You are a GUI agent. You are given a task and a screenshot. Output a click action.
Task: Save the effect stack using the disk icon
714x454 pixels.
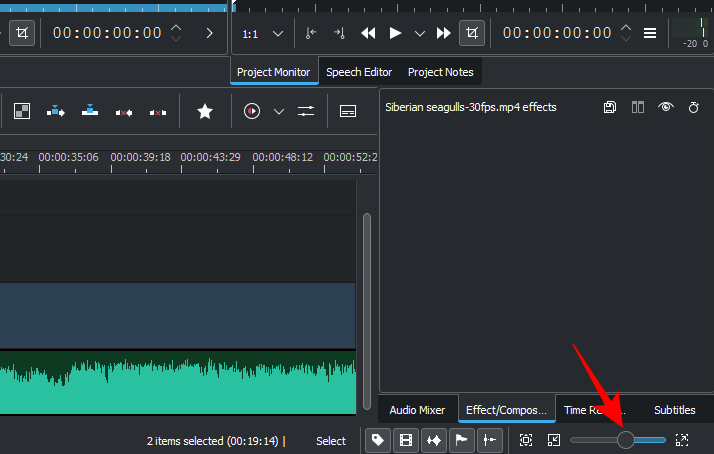pyautogui.click(x=610, y=107)
